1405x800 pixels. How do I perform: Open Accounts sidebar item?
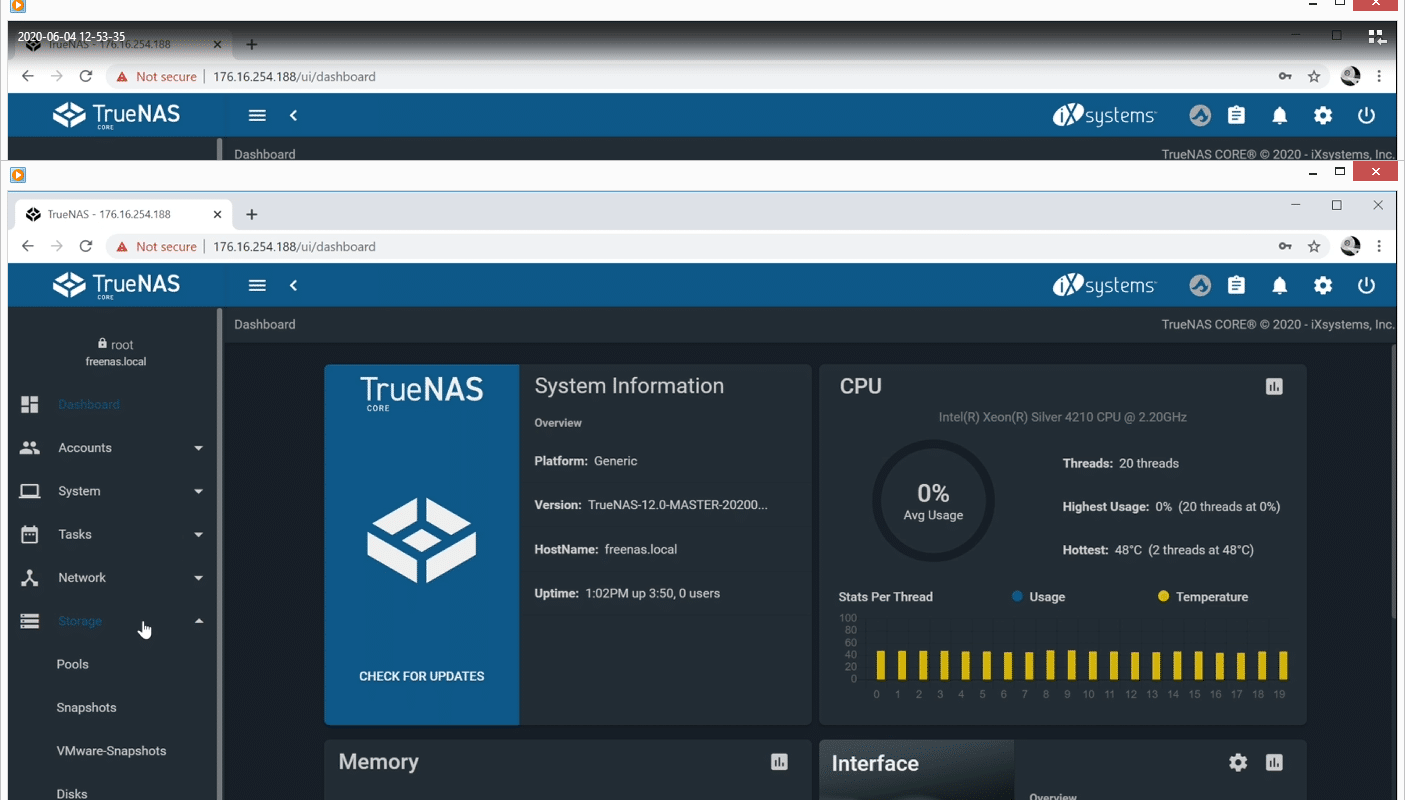(110, 448)
